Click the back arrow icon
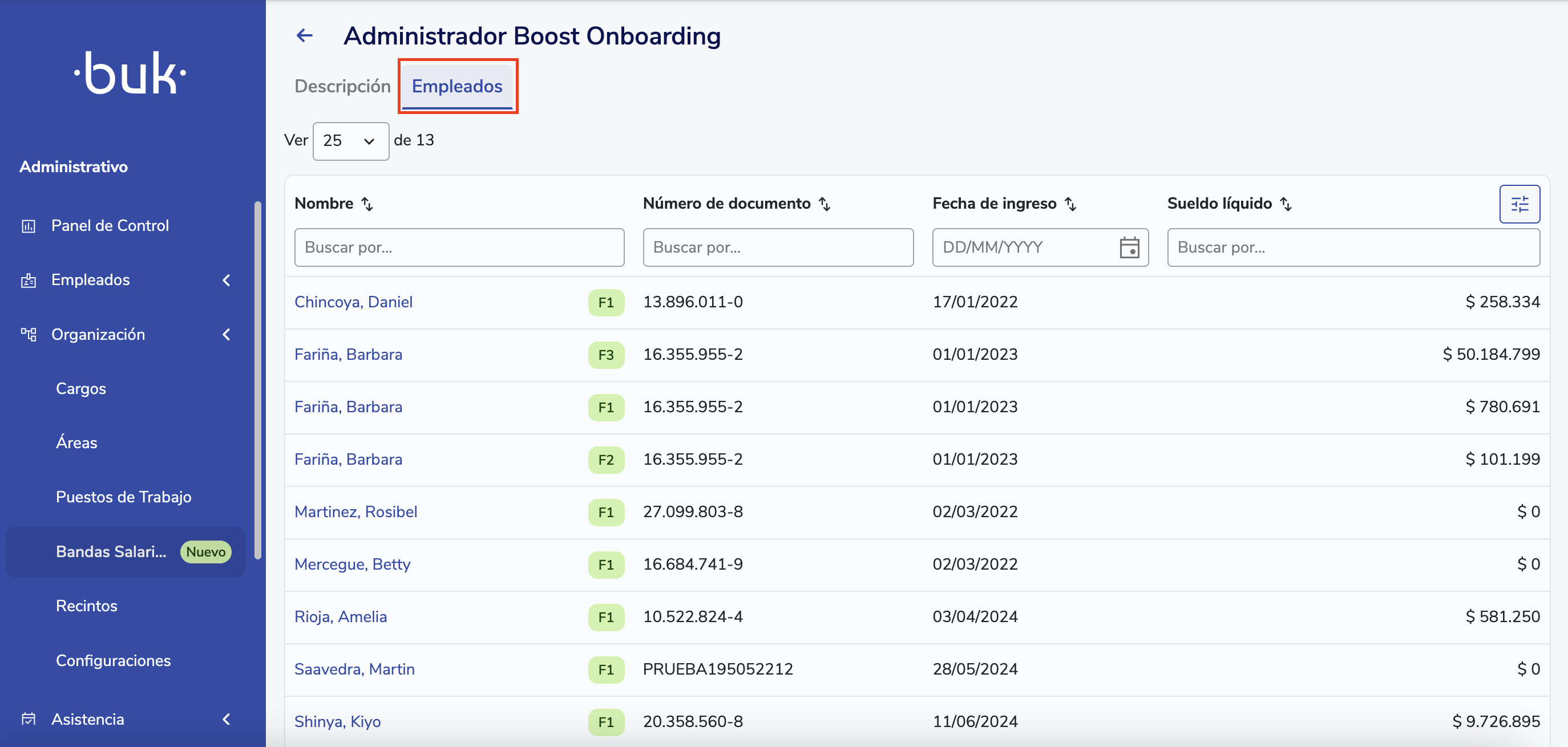 304,36
